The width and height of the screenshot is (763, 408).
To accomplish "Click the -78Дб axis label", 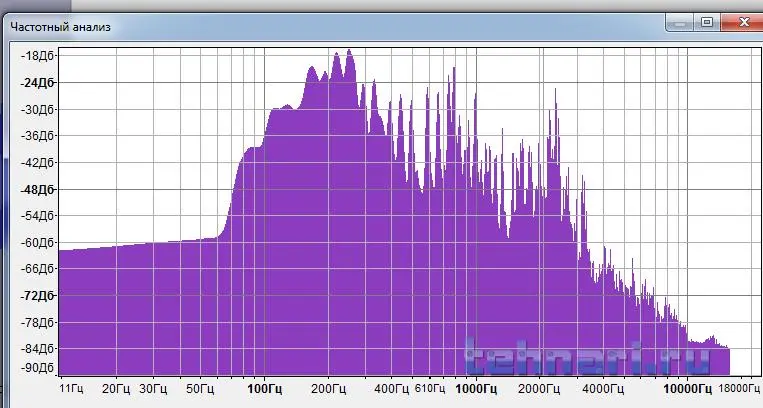I will [x=37, y=322].
